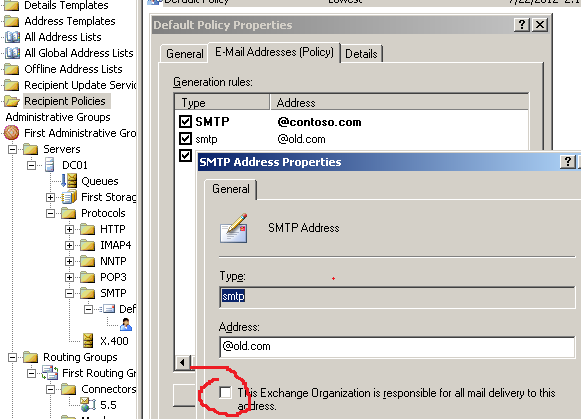Screen dimensions: 581x419
Task: Click the SMTP Address envelope-and-pencil icon
Action: tap(234, 228)
